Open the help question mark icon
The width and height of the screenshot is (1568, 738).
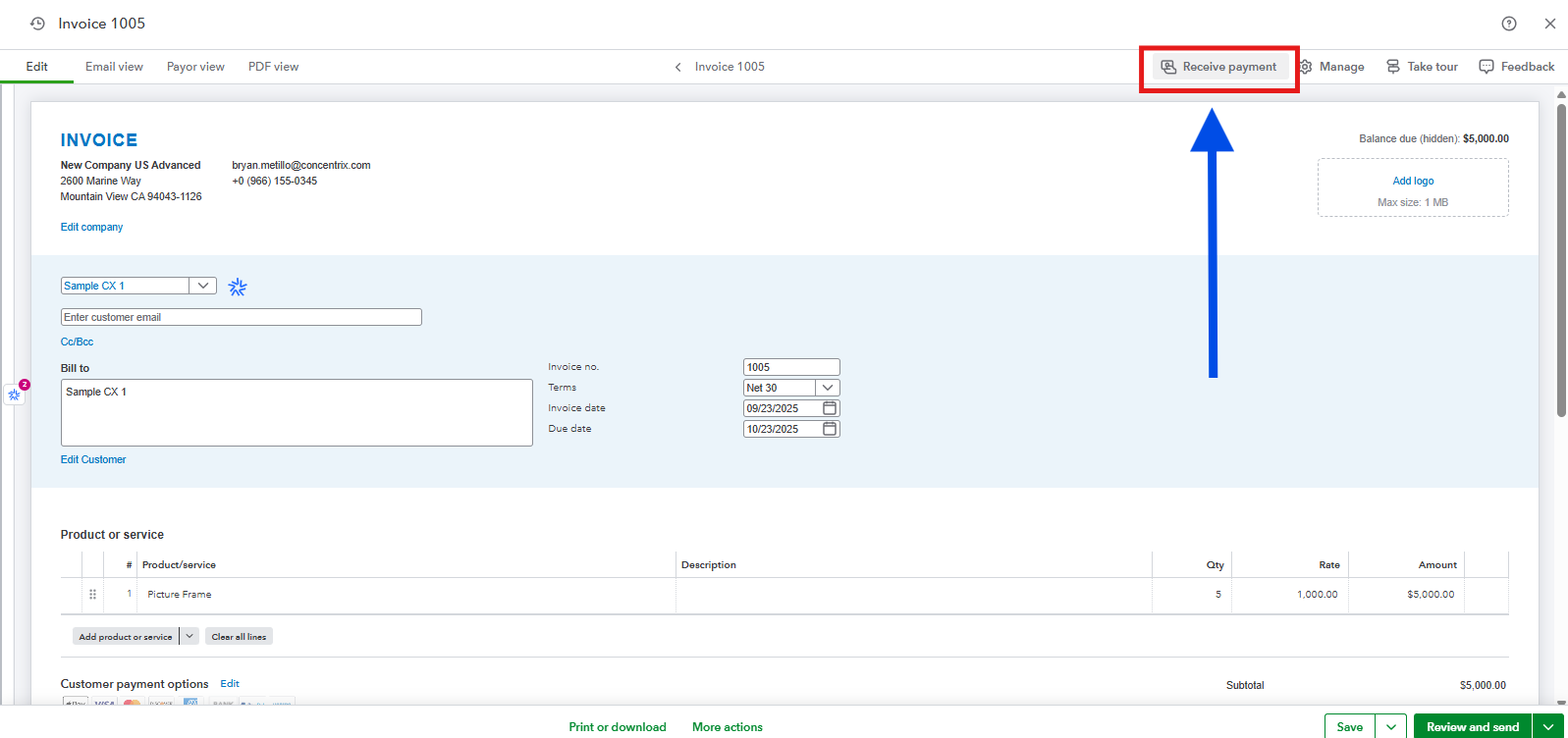click(1509, 24)
